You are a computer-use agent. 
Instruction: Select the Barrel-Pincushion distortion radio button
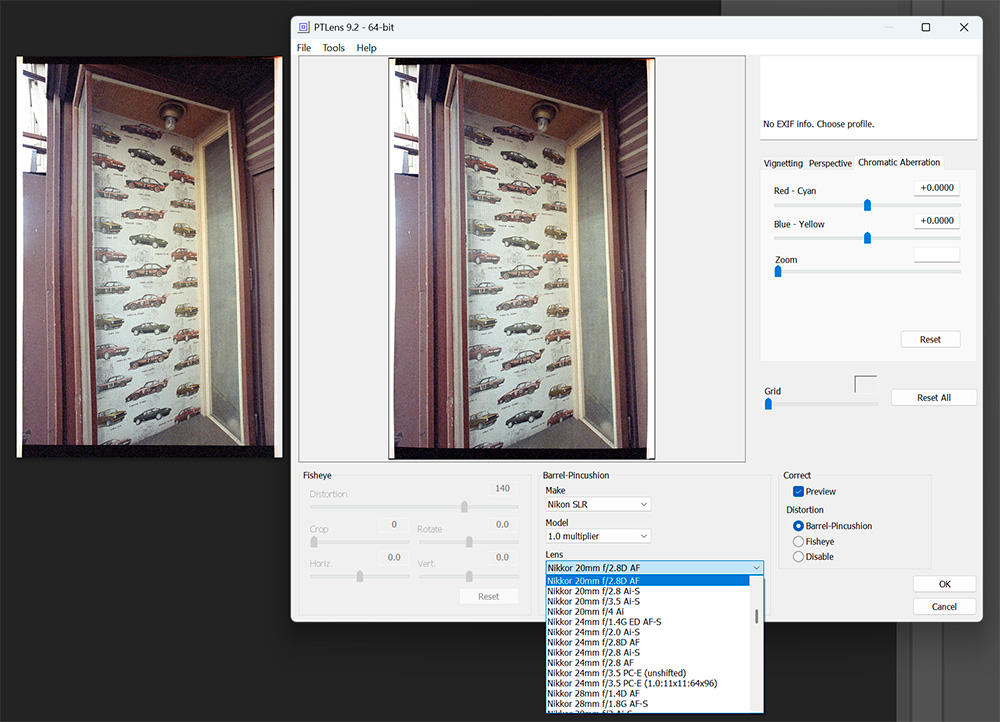tap(798, 526)
